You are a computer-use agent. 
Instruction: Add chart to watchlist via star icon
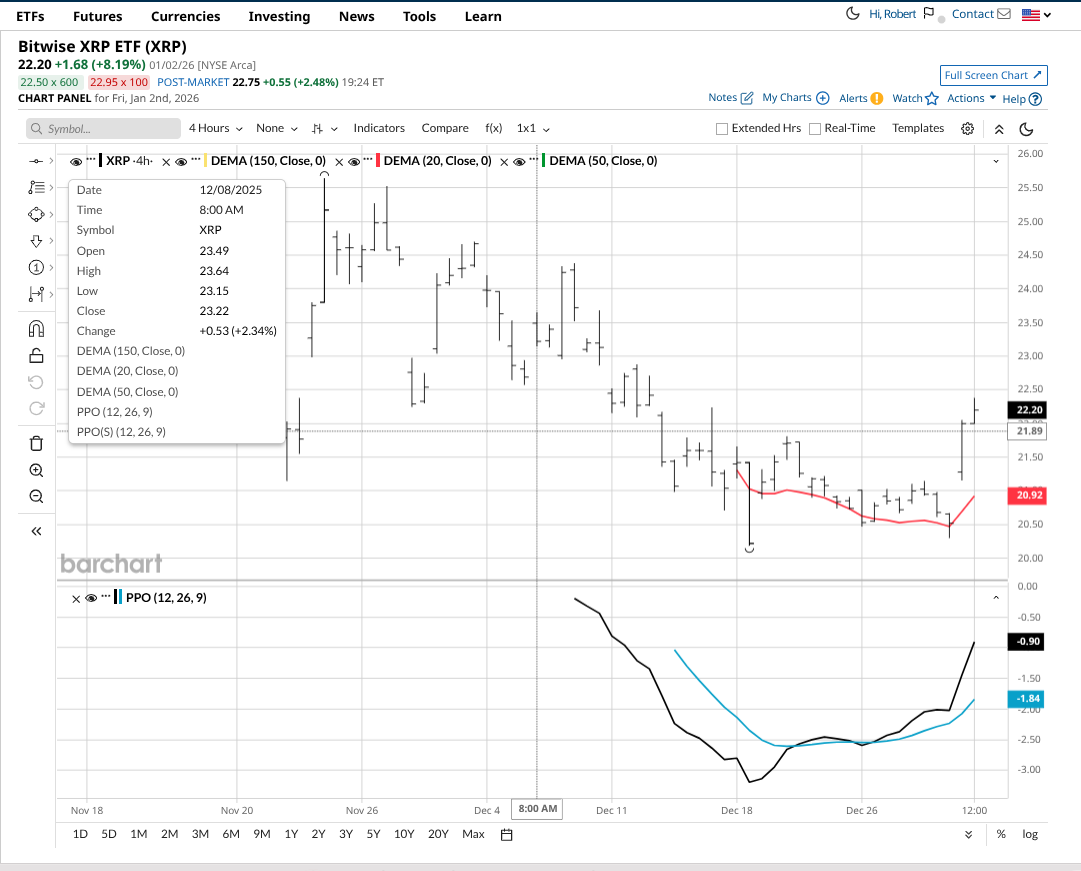pos(931,98)
